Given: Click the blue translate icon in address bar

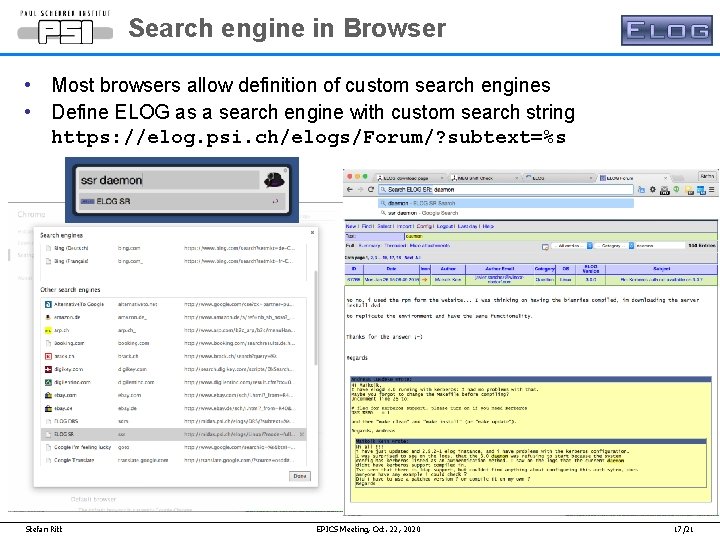Looking at the screenshot, I should (x=641, y=189).
